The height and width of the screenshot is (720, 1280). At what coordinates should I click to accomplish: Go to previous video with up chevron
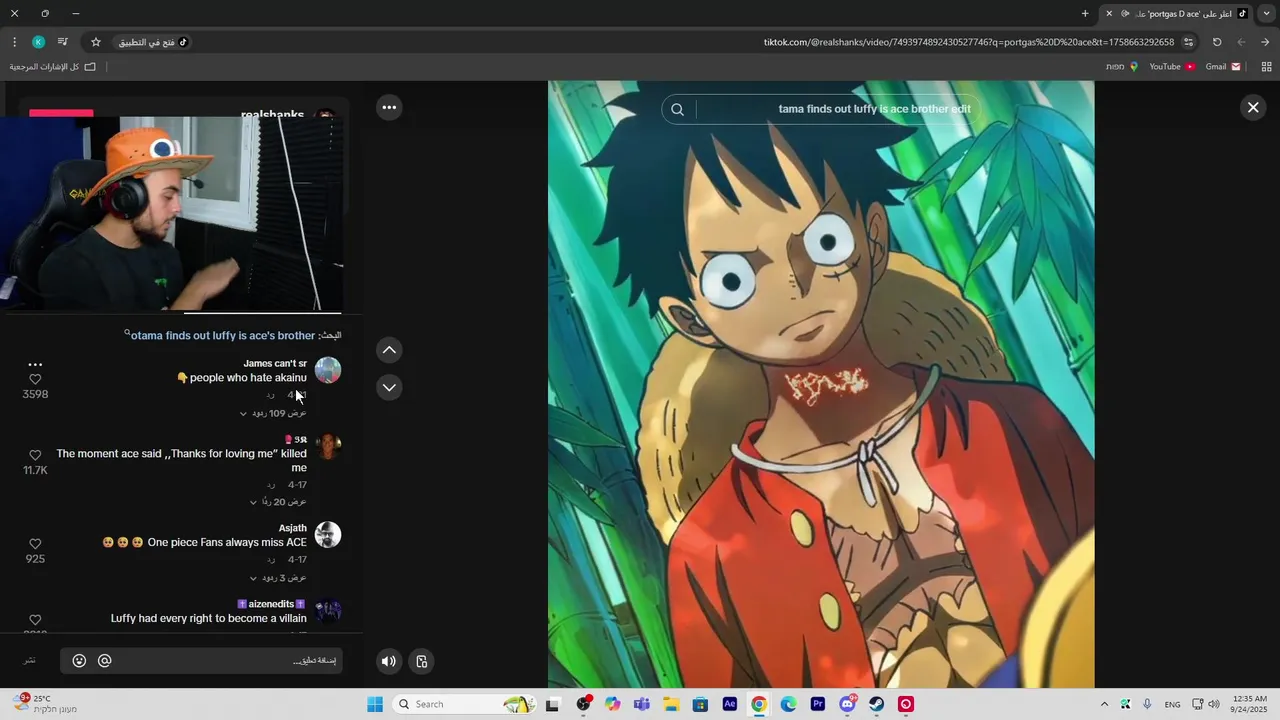pyautogui.click(x=389, y=349)
